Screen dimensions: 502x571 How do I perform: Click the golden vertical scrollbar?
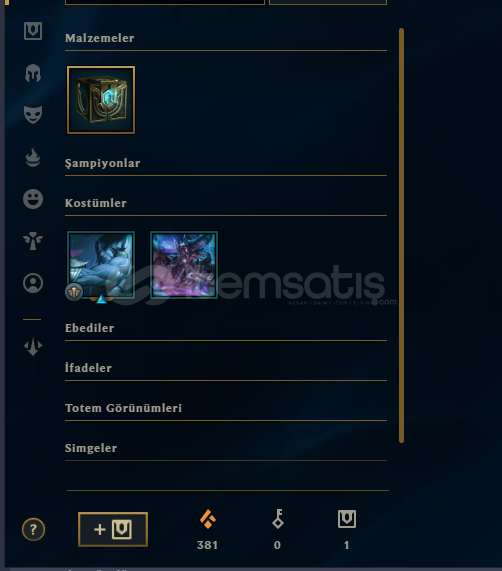point(402,235)
